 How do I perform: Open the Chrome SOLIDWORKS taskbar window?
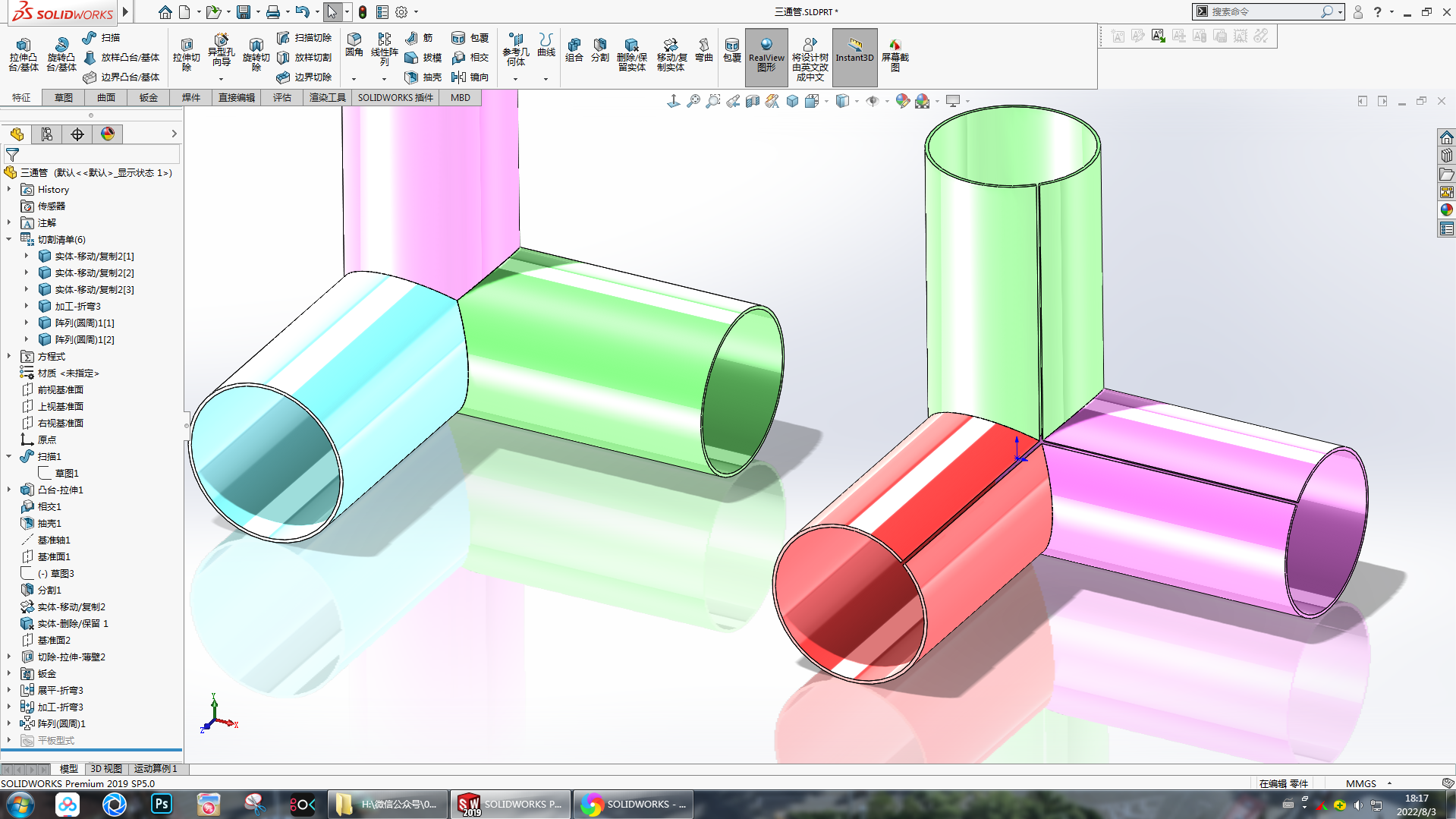[634, 804]
